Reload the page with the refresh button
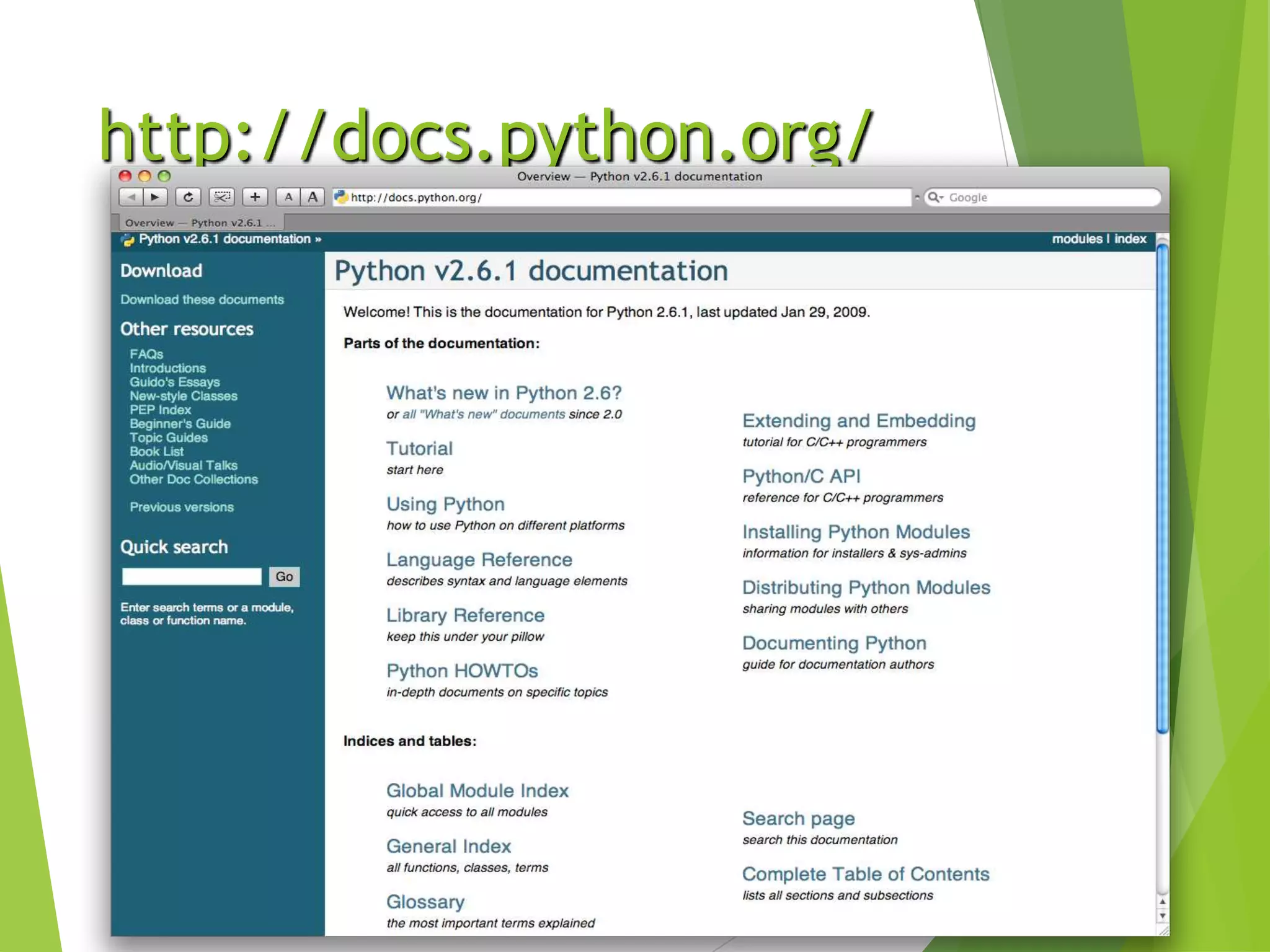Screen dimensions: 1270x952 point(188,197)
